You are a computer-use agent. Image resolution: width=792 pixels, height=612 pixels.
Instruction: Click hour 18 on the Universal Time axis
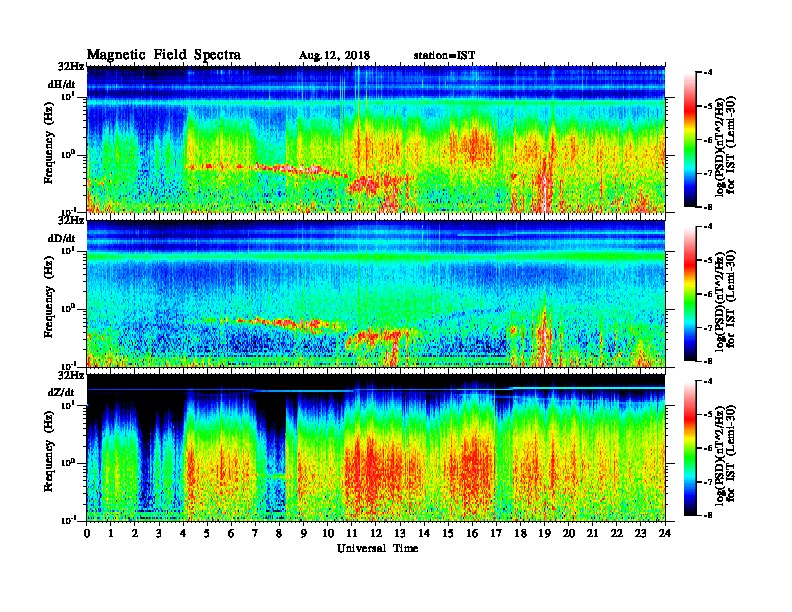click(520, 533)
